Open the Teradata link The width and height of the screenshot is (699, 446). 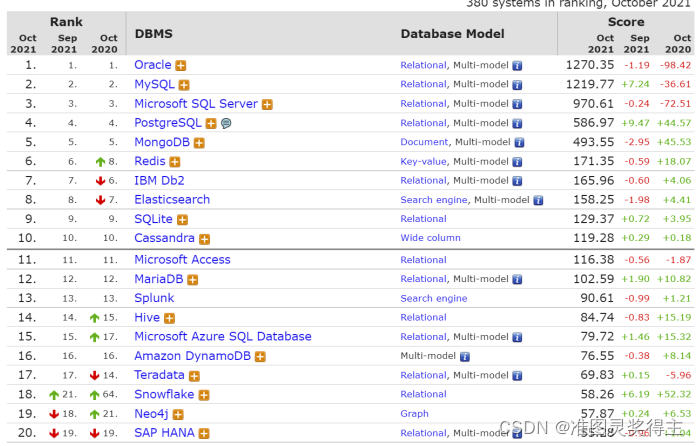[x=160, y=375]
